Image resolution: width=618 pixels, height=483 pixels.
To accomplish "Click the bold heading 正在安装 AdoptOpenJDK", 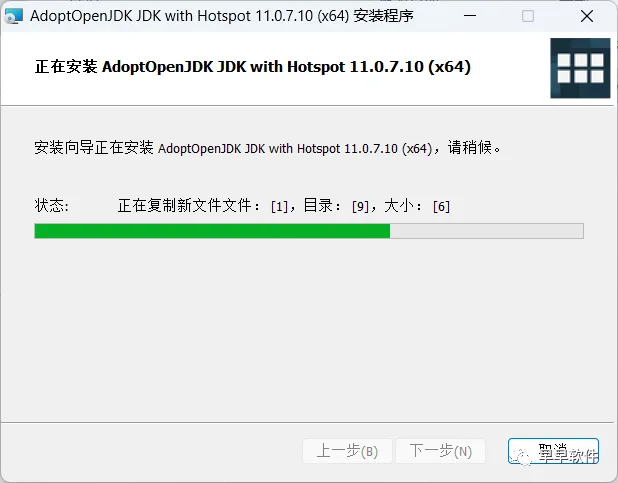I will click(x=253, y=67).
